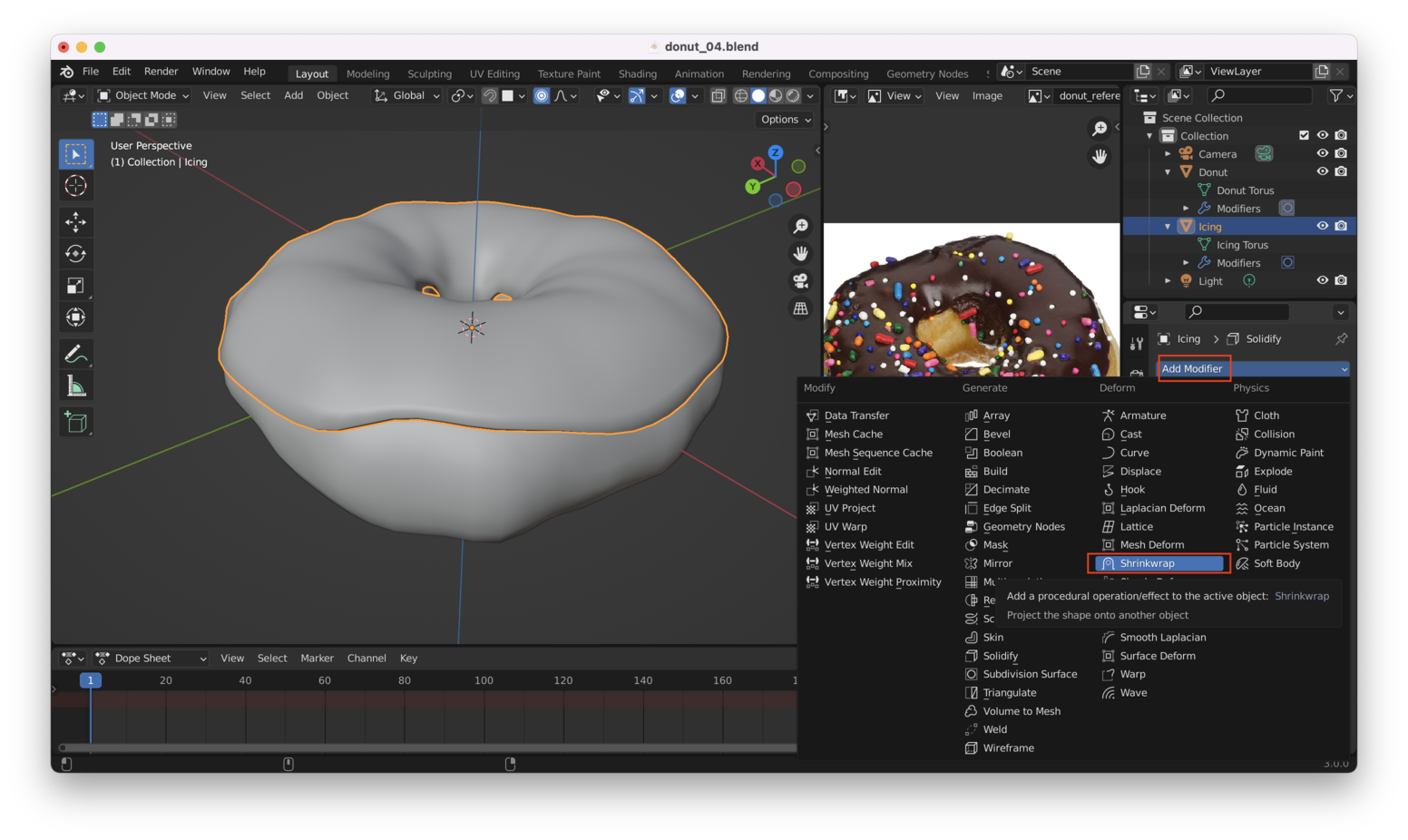
Task: Click the timeline horizontal scrollbar
Action: (x=426, y=747)
